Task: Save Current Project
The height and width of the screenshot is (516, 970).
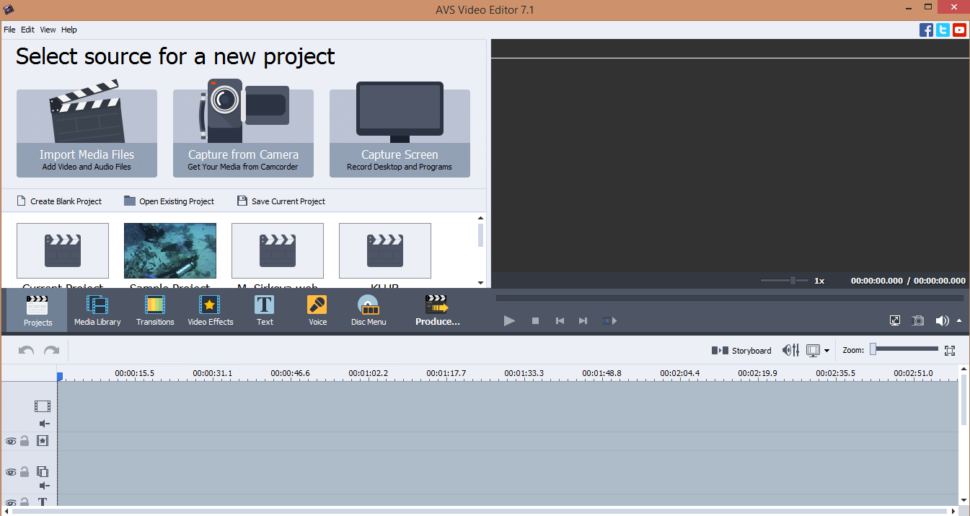Action: [281, 201]
